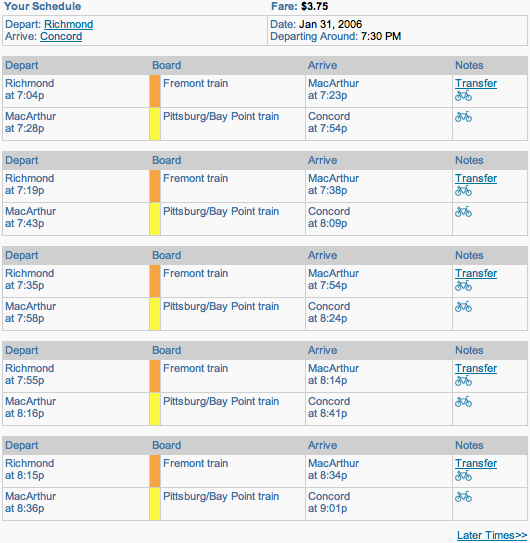Open the Concord arrival station link
Screen dimensions: 530x543
click(61, 36)
